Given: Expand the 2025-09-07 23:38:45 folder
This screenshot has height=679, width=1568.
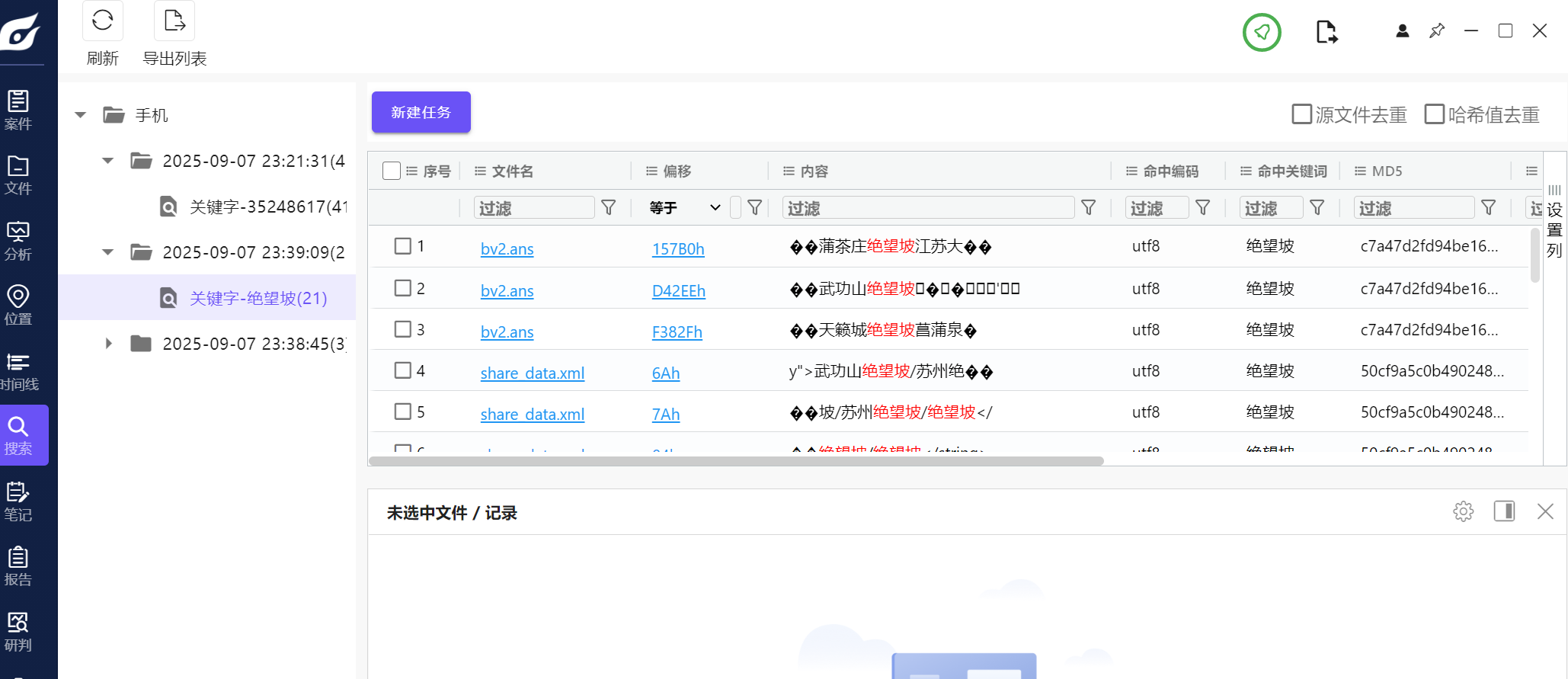Looking at the screenshot, I should click(x=108, y=344).
